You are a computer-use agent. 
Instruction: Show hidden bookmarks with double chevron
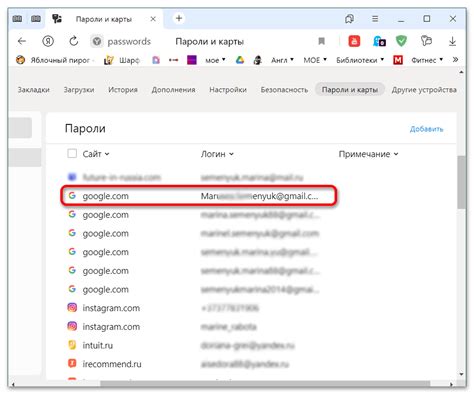tap(455, 60)
